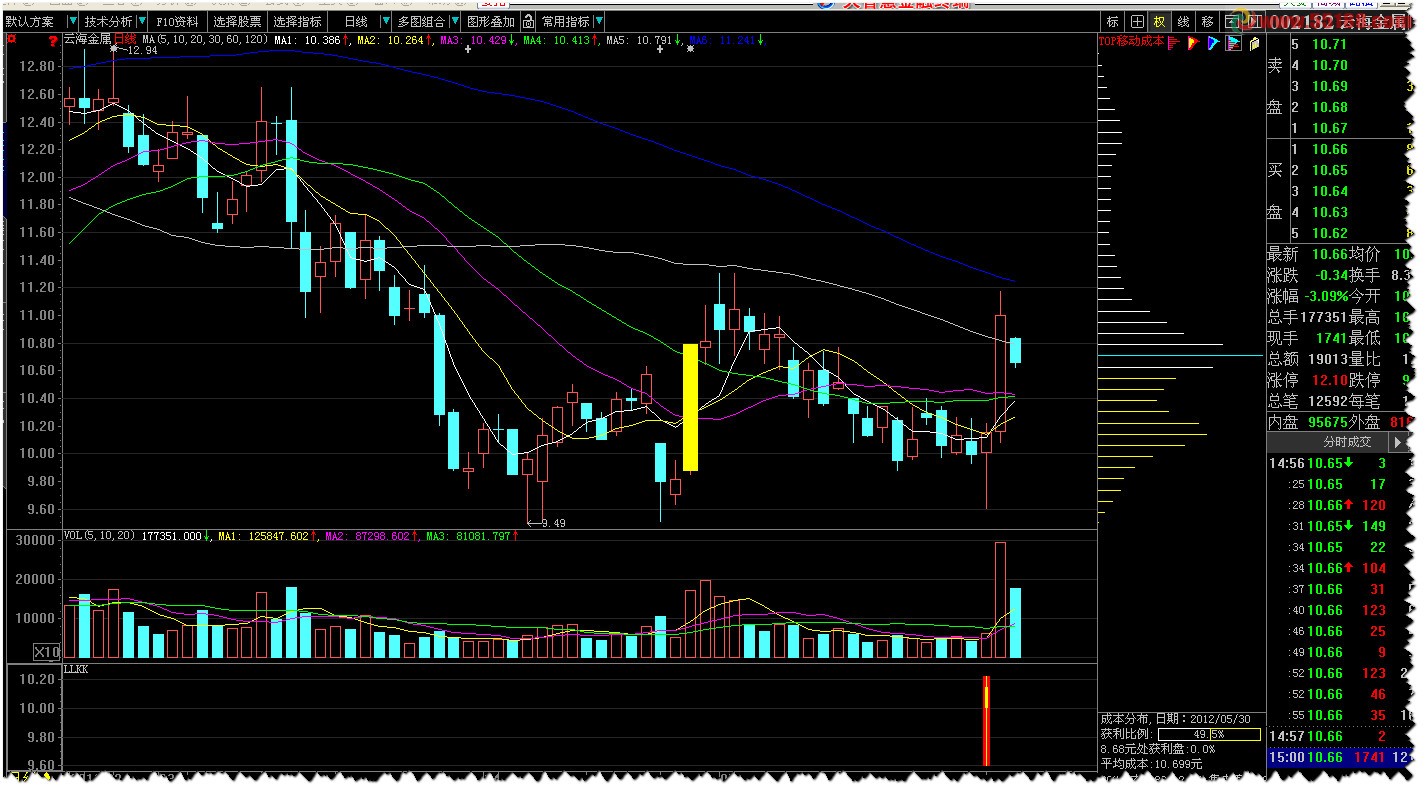Click the tallest red volume bar
Viewport: 1425px width, 791px height.
[x=1000, y=600]
